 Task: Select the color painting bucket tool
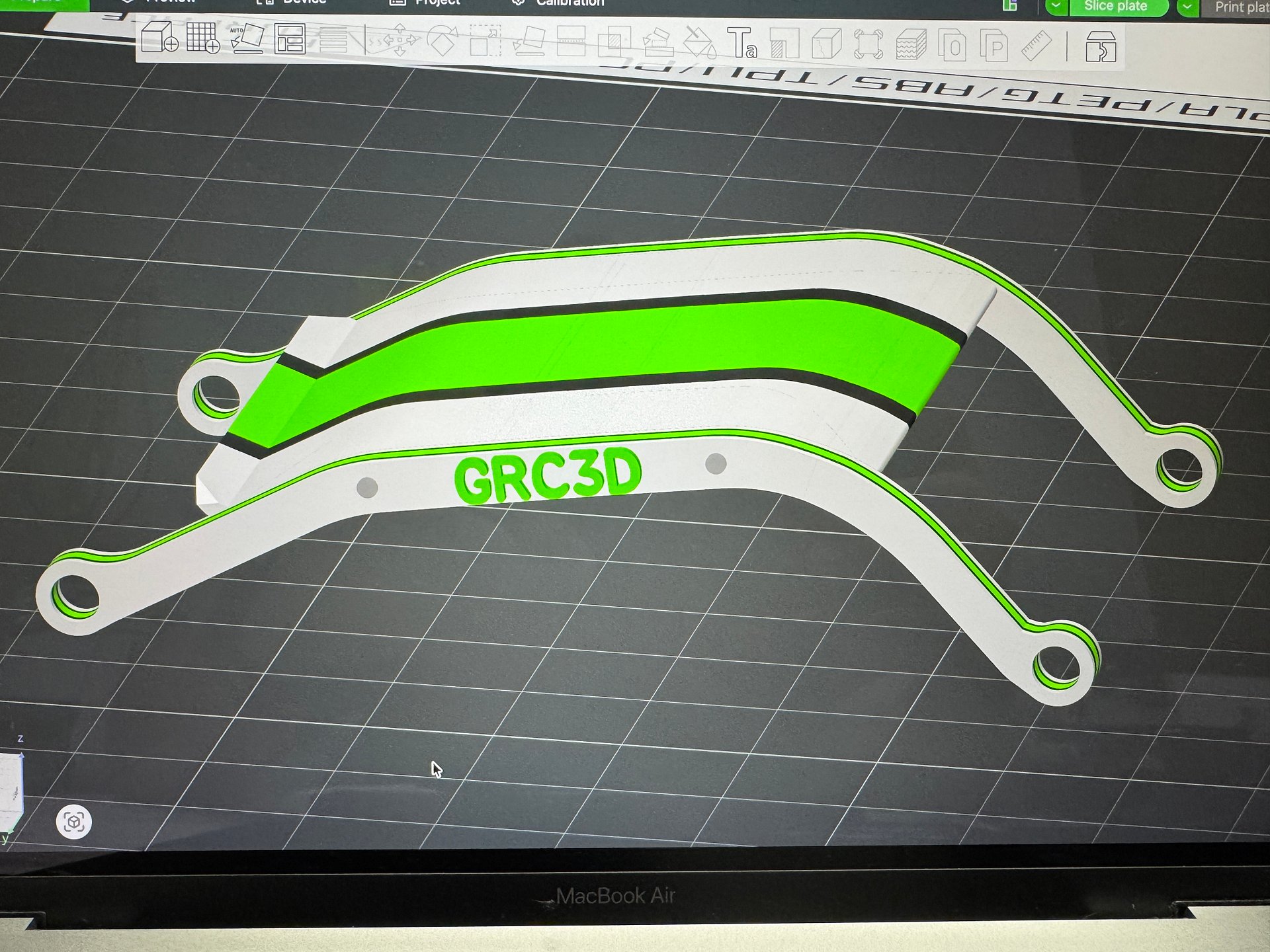(700, 44)
